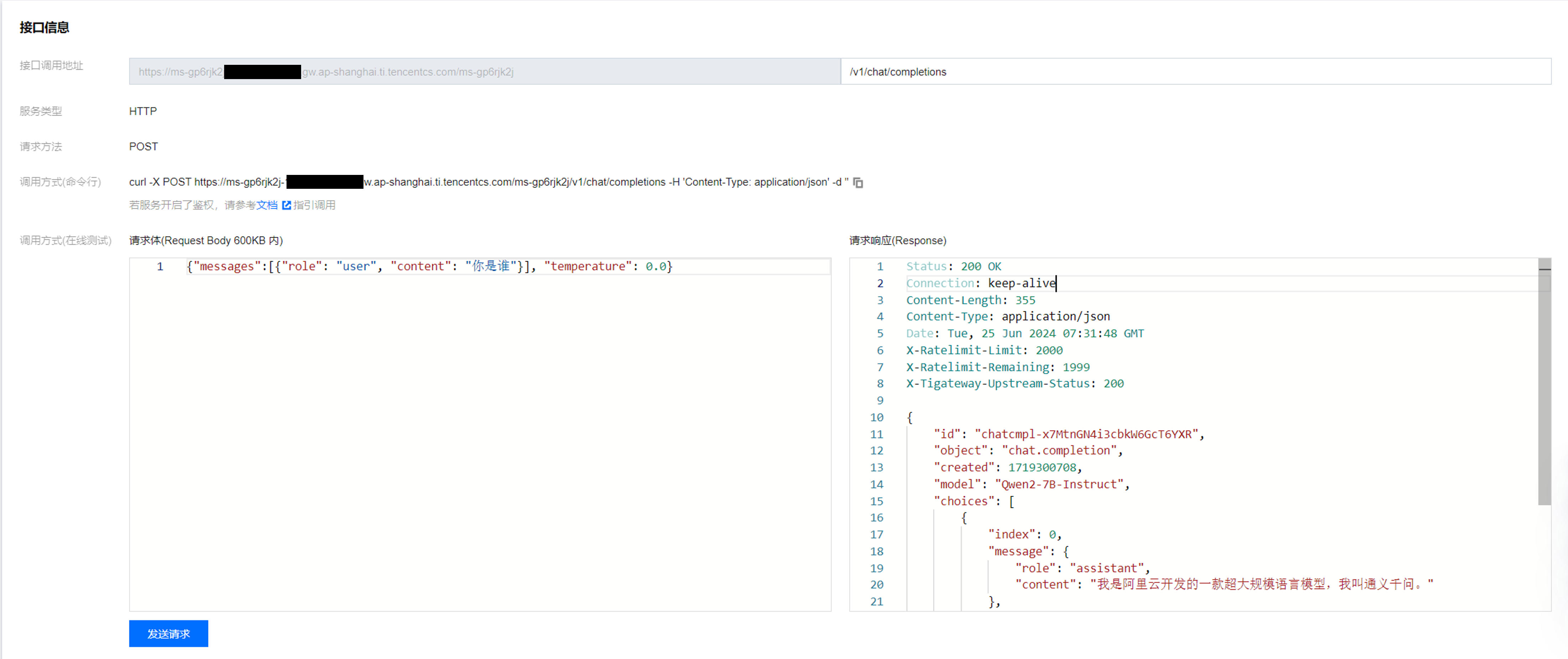Click the Date header line in response
The width and height of the screenshot is (1568, 659).
tap(1025, 333)
